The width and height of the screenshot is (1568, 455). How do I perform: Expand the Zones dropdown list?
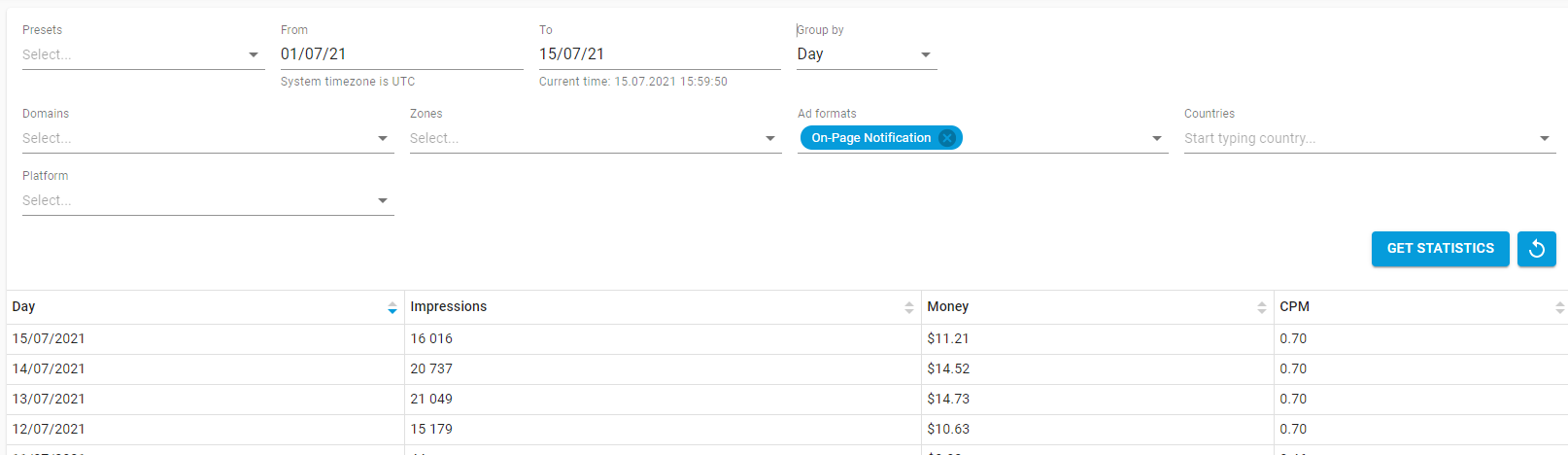tap(595, 139)
